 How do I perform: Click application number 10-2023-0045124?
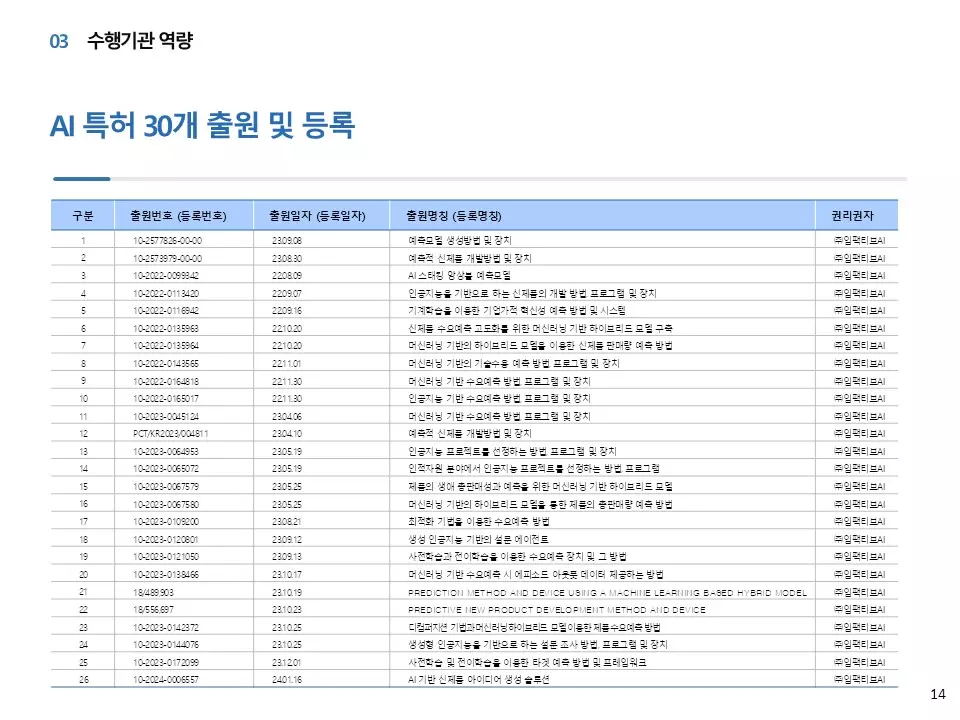pos(166,416)
